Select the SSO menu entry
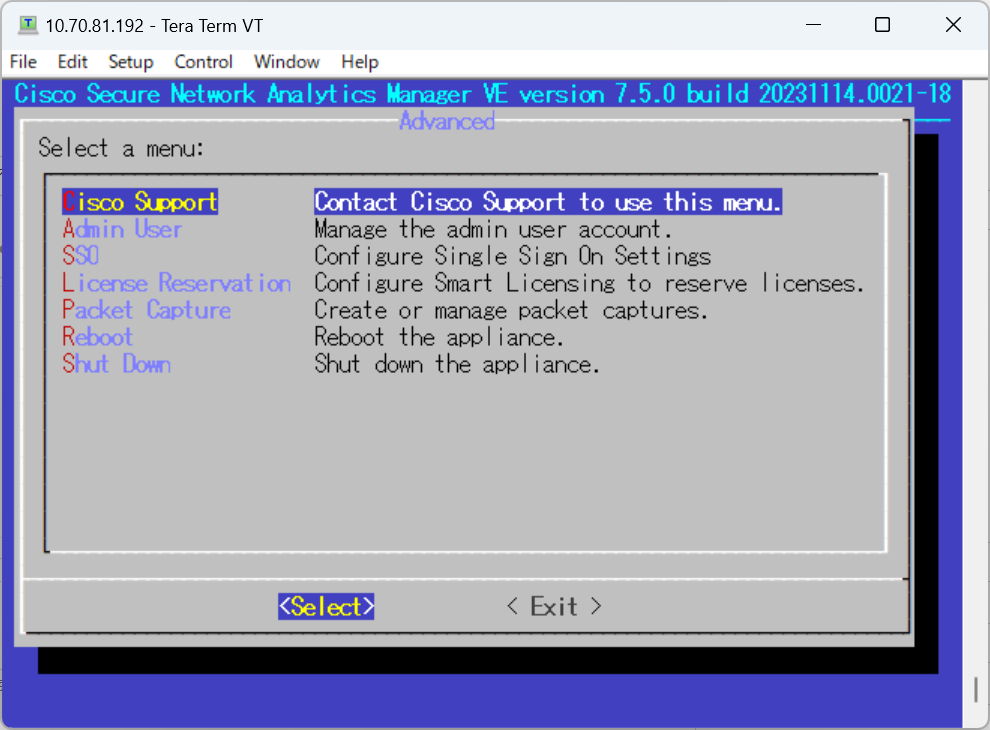 coord(80,256)
